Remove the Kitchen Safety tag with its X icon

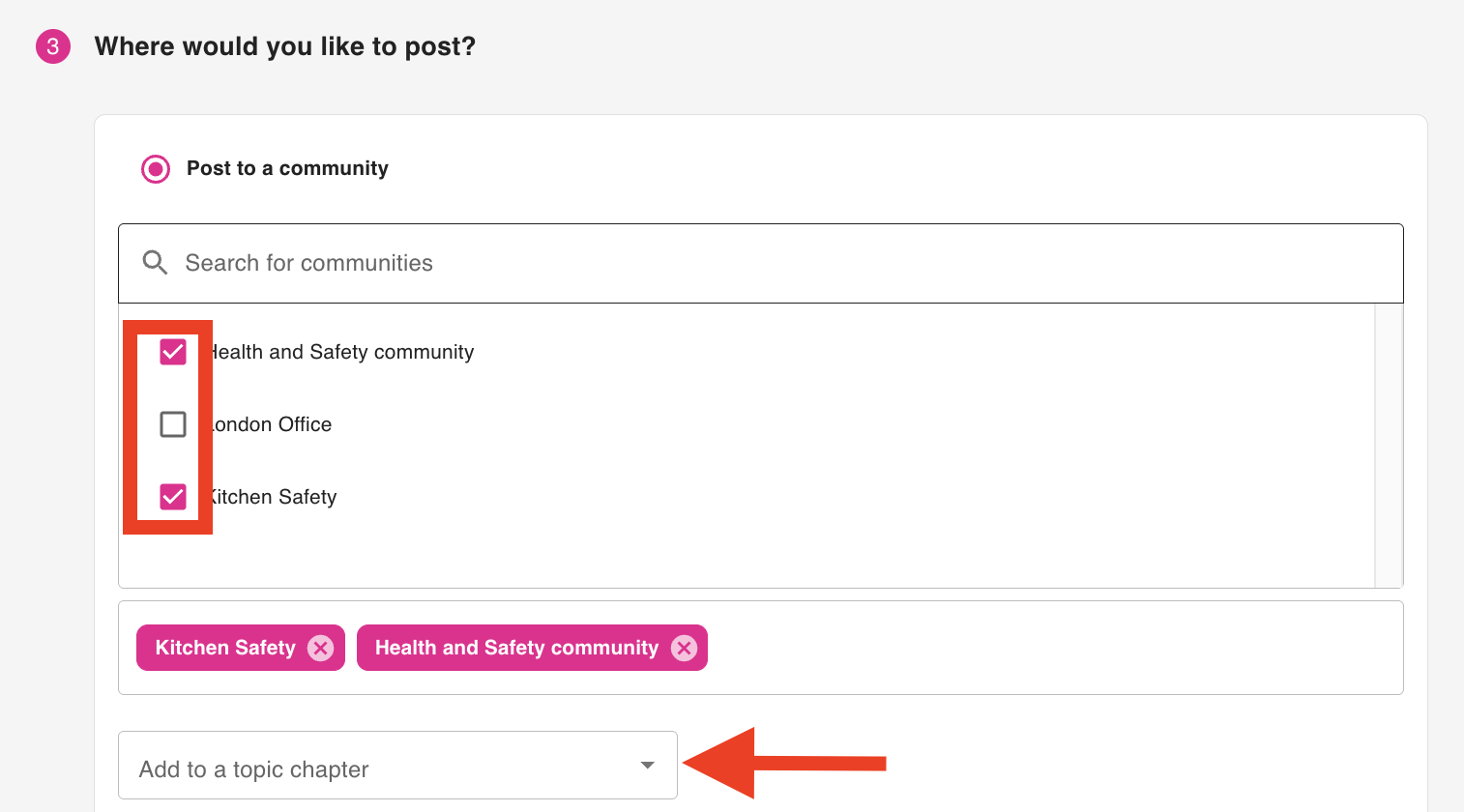click(x=320, y=648)
